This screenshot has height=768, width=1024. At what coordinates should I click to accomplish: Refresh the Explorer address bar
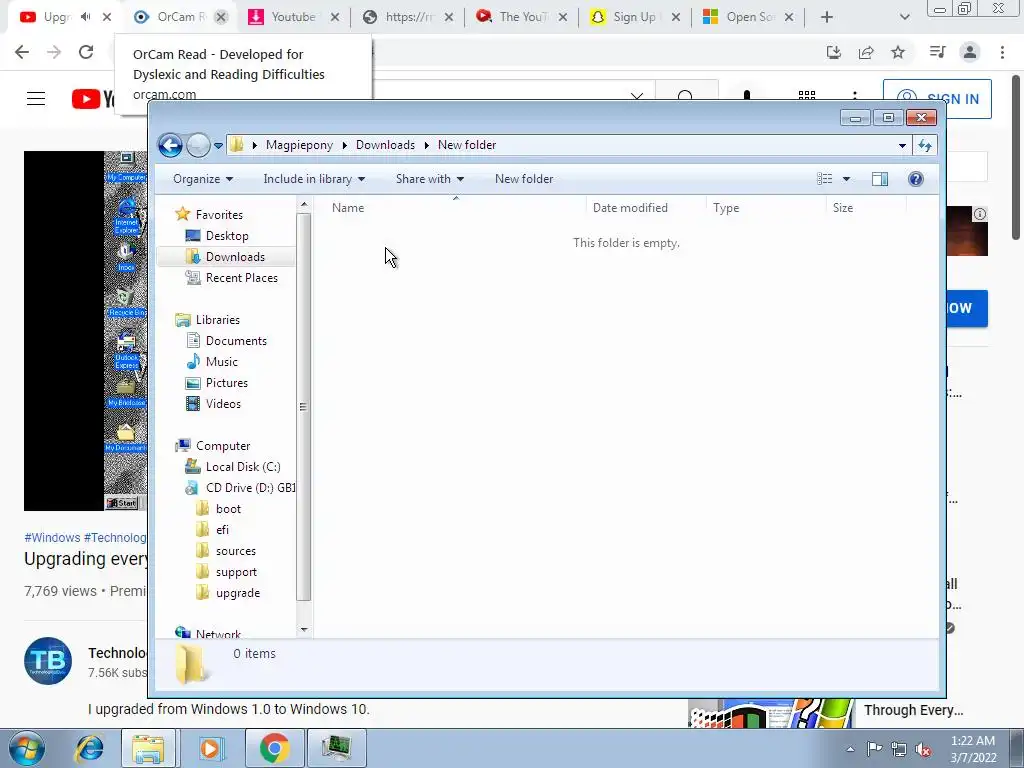pos(925,145)
